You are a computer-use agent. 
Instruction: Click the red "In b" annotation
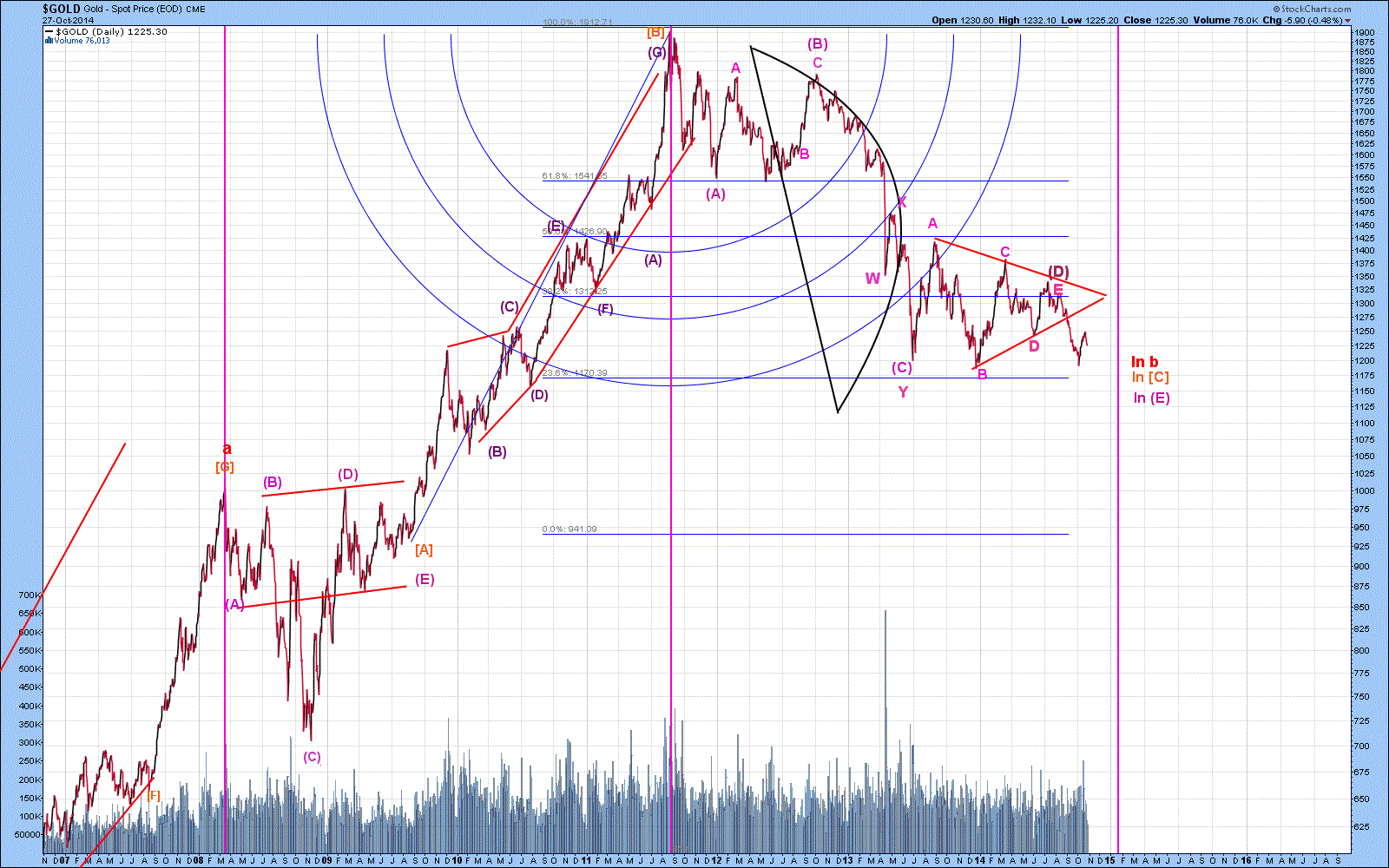(x=1144, y=362)
